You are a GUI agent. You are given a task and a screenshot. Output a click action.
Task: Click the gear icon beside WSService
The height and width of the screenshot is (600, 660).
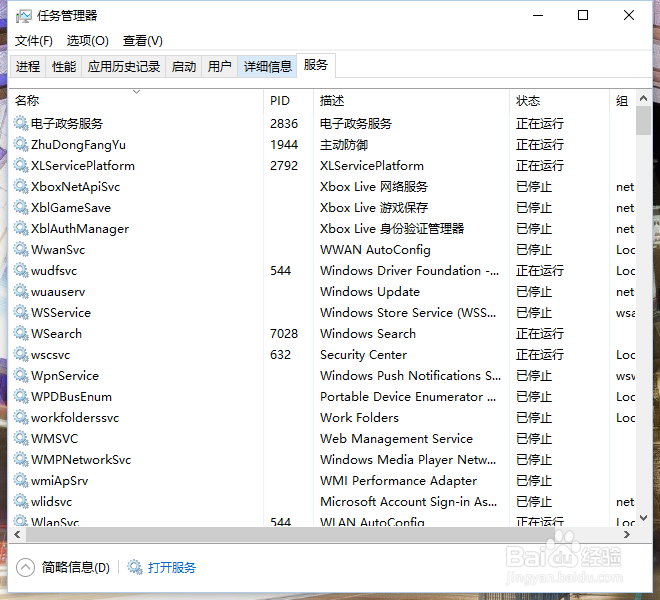[21, 312]
